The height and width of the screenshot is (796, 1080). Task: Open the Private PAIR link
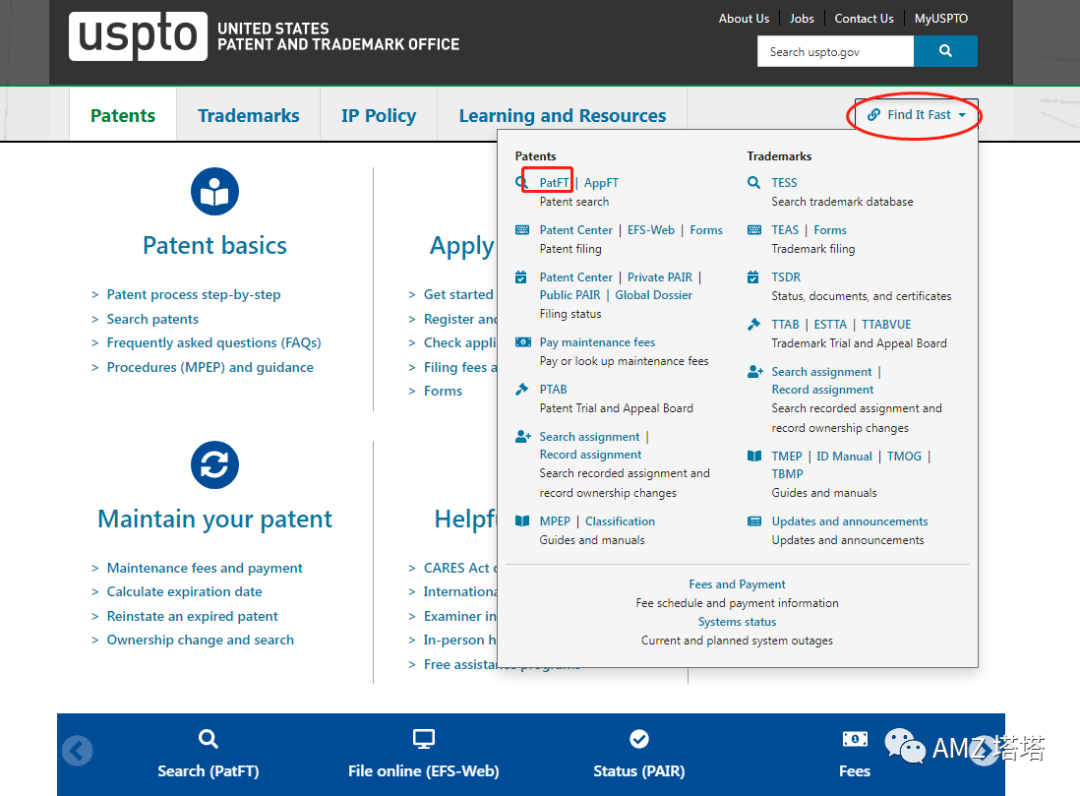pyautogui.click(x=660, y=277)
